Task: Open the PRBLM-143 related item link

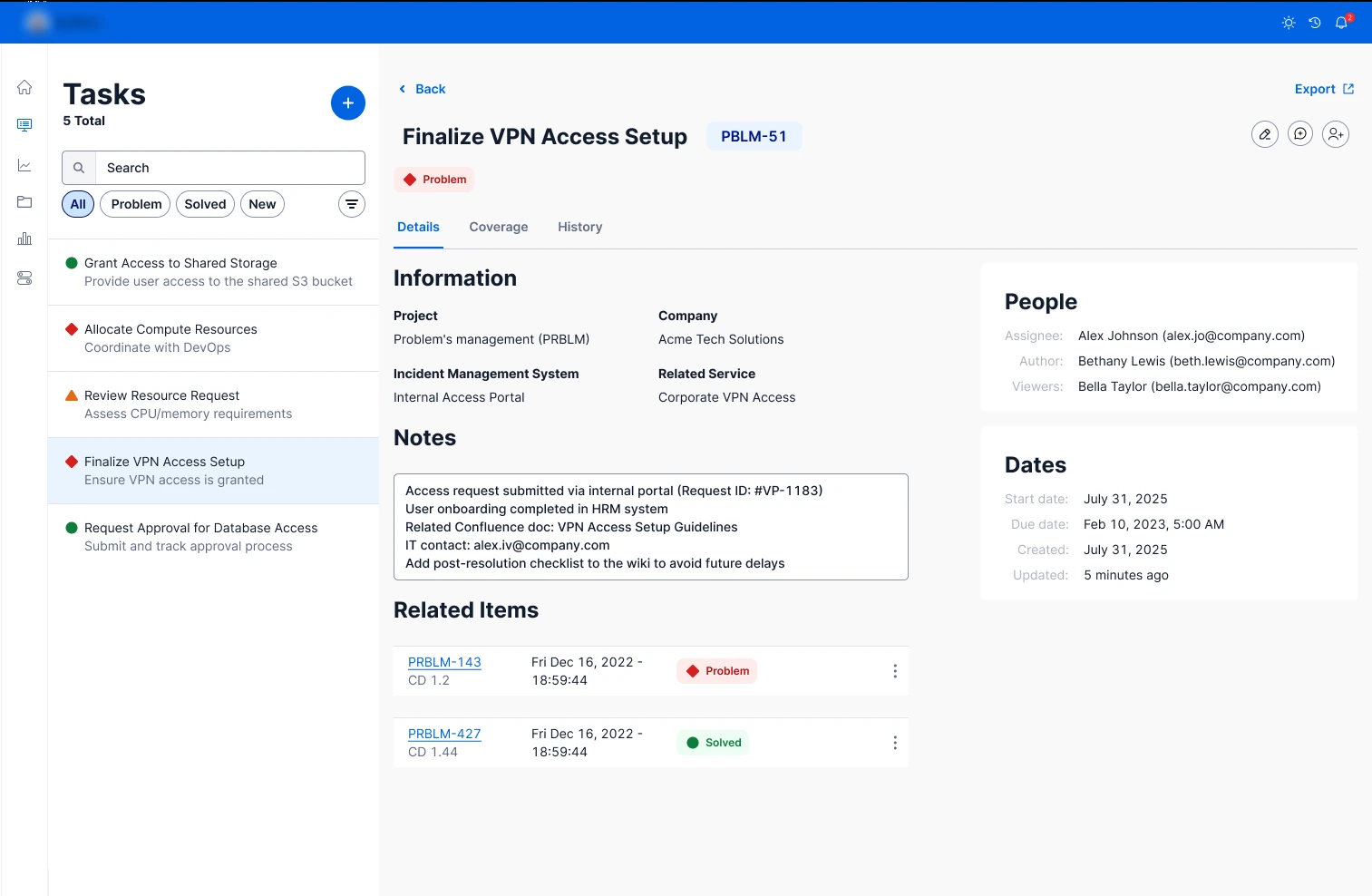Action: tap(444, 662)
